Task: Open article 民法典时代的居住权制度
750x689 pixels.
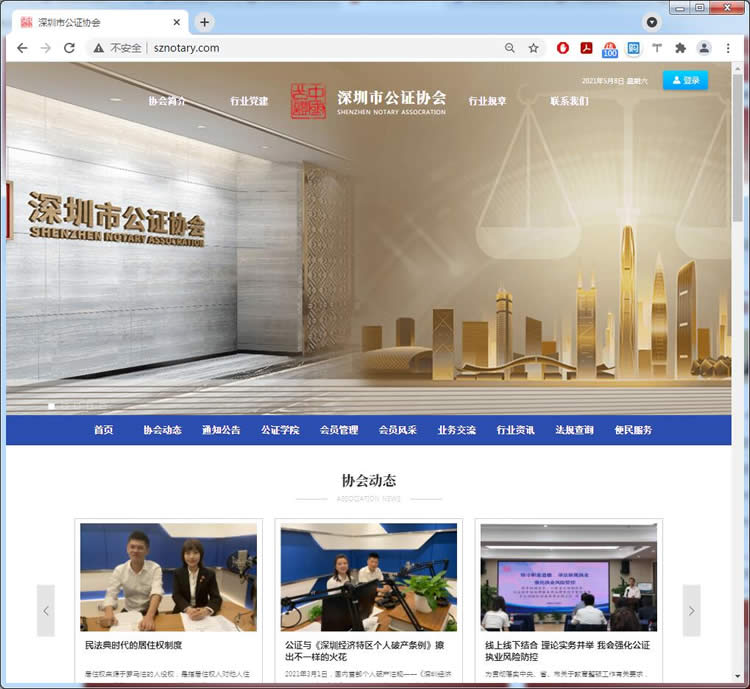Action: click(133, 645)
